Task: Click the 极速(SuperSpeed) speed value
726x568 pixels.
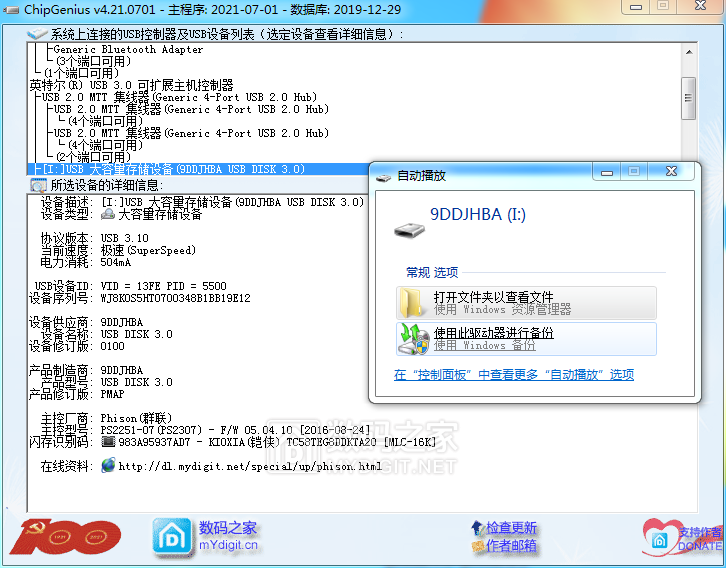Action: tap(148, 250)
